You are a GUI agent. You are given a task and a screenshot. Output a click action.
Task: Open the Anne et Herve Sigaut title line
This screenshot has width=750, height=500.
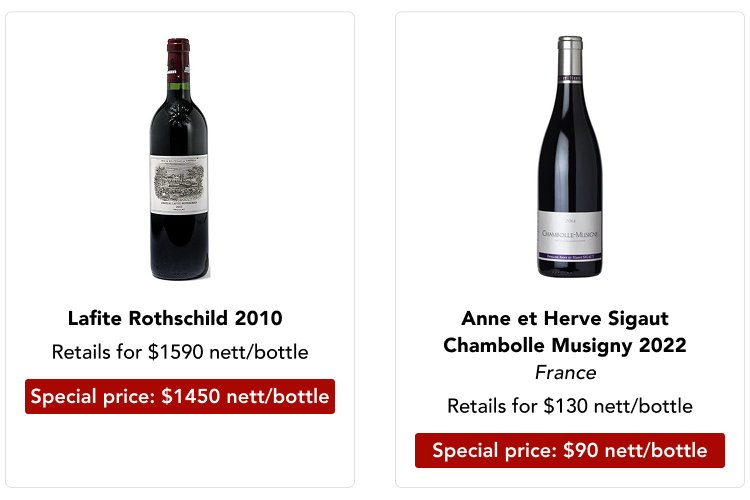coord(565,319)
